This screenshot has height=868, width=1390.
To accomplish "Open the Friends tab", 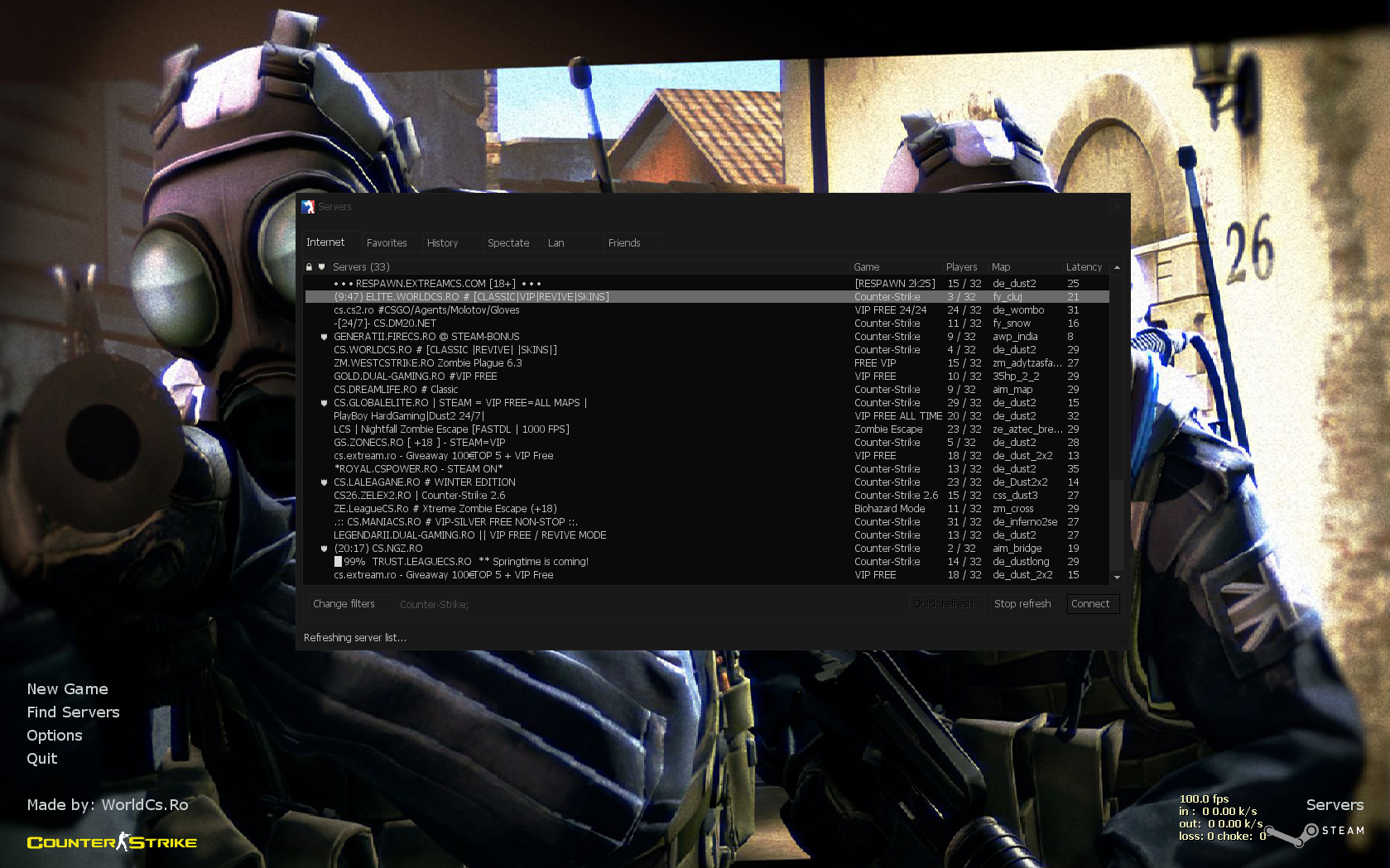I will [x=633, y=243].
